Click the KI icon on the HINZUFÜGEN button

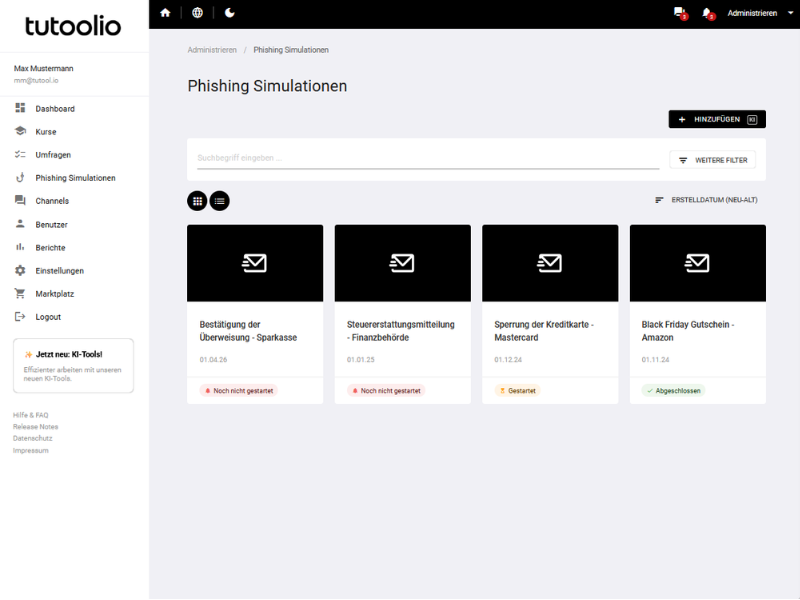tap(752, 119)
